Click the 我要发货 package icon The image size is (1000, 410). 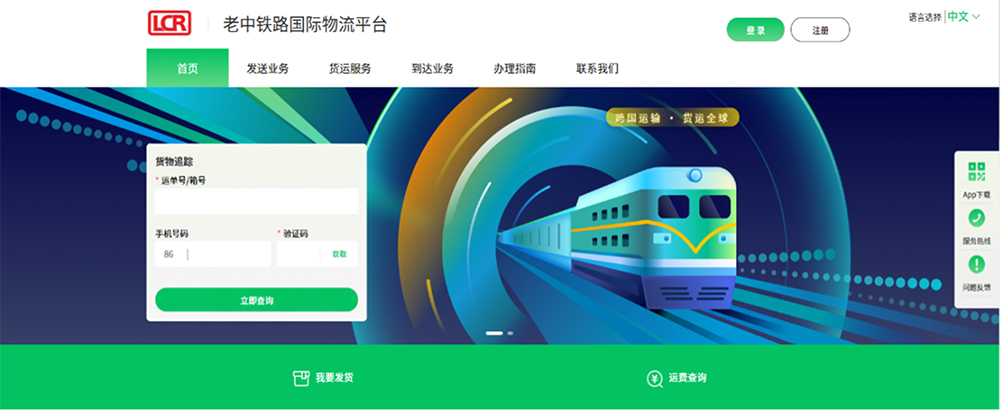click(300, 378)
